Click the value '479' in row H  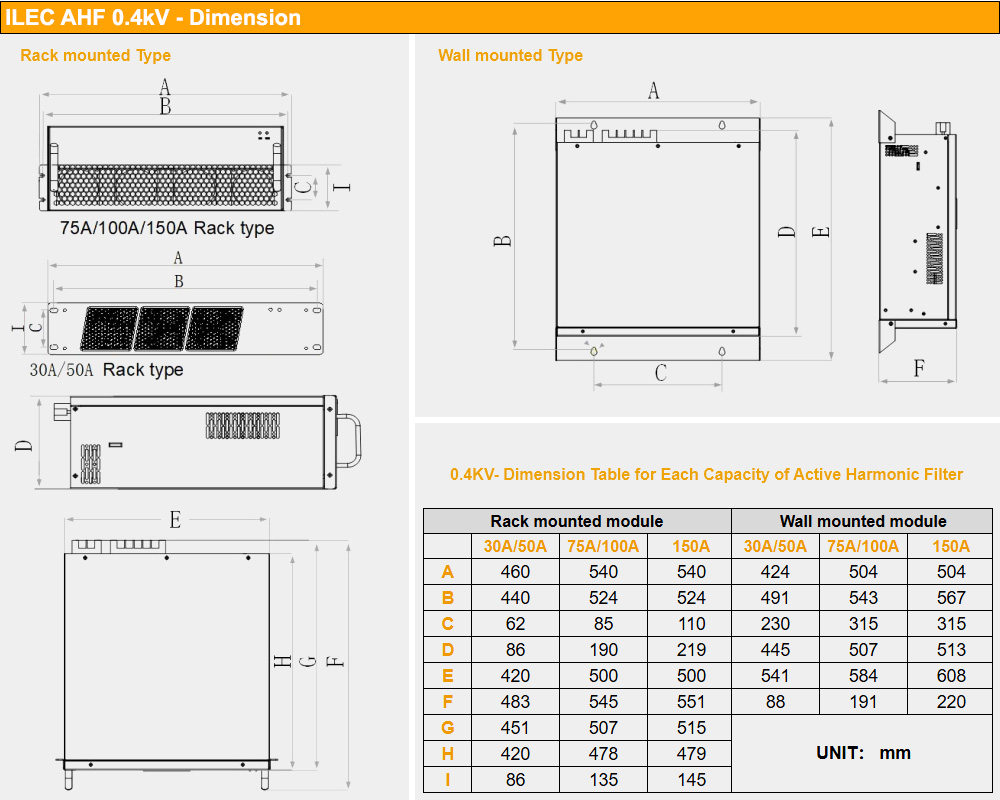click(691, 754)
